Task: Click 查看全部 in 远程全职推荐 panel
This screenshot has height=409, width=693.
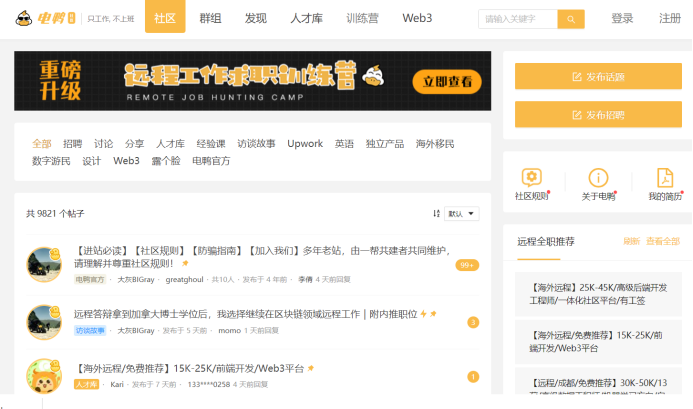Action: click(x=663, y=241)
